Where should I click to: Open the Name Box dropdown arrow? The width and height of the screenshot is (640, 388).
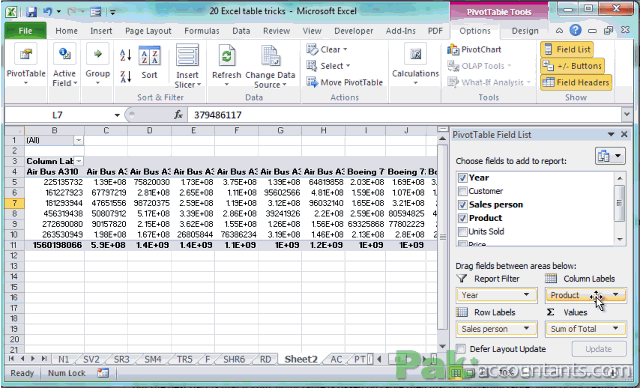click(x=117, y=115)
